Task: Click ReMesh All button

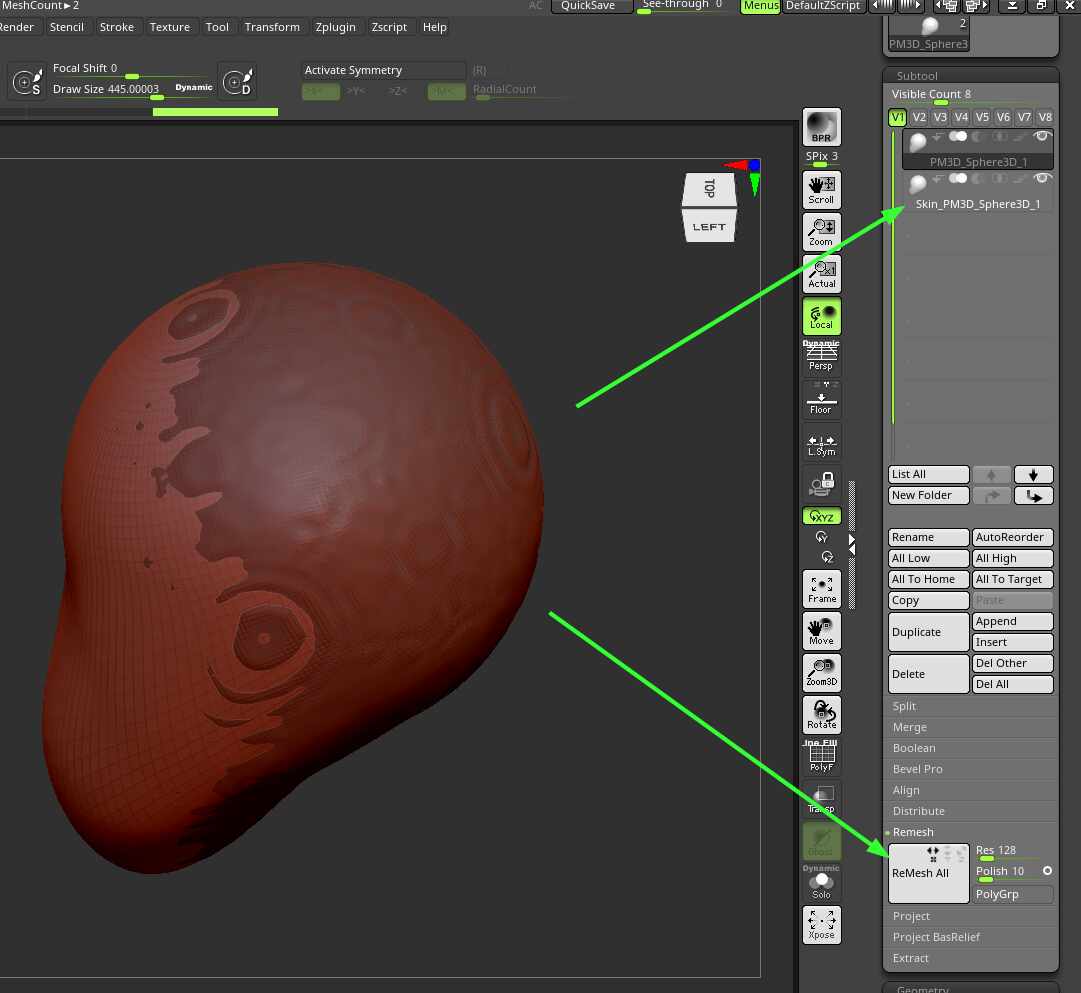Action: point(929,873)
